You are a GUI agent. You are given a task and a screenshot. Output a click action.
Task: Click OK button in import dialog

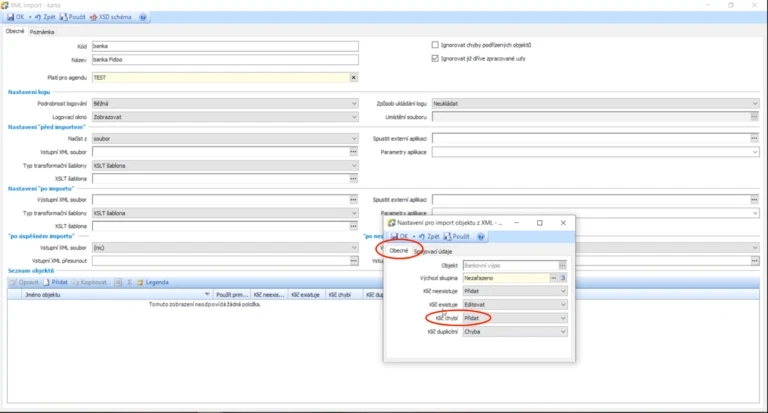399,237
